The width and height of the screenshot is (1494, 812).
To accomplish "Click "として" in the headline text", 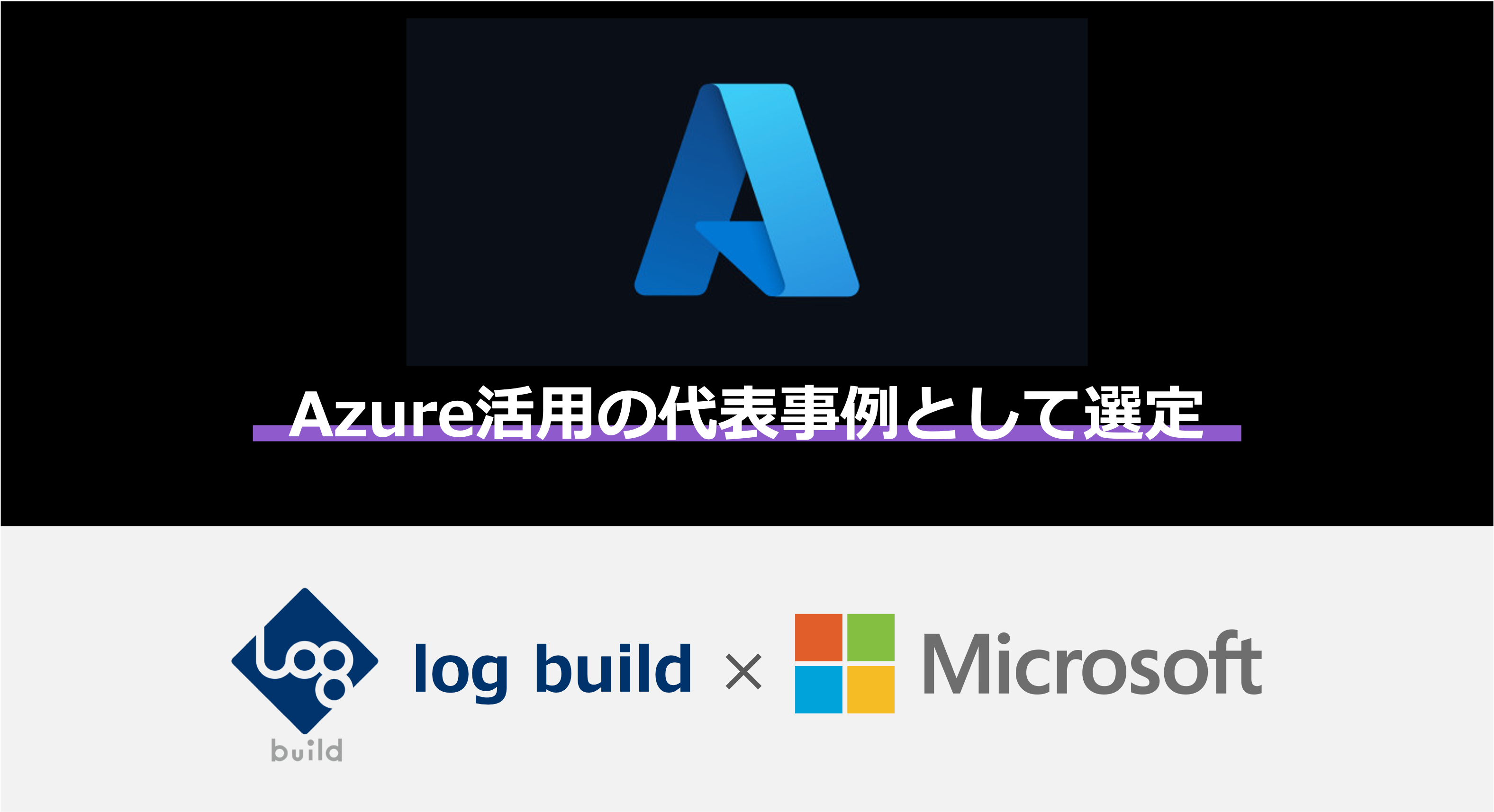I will (x=992, y=413).
